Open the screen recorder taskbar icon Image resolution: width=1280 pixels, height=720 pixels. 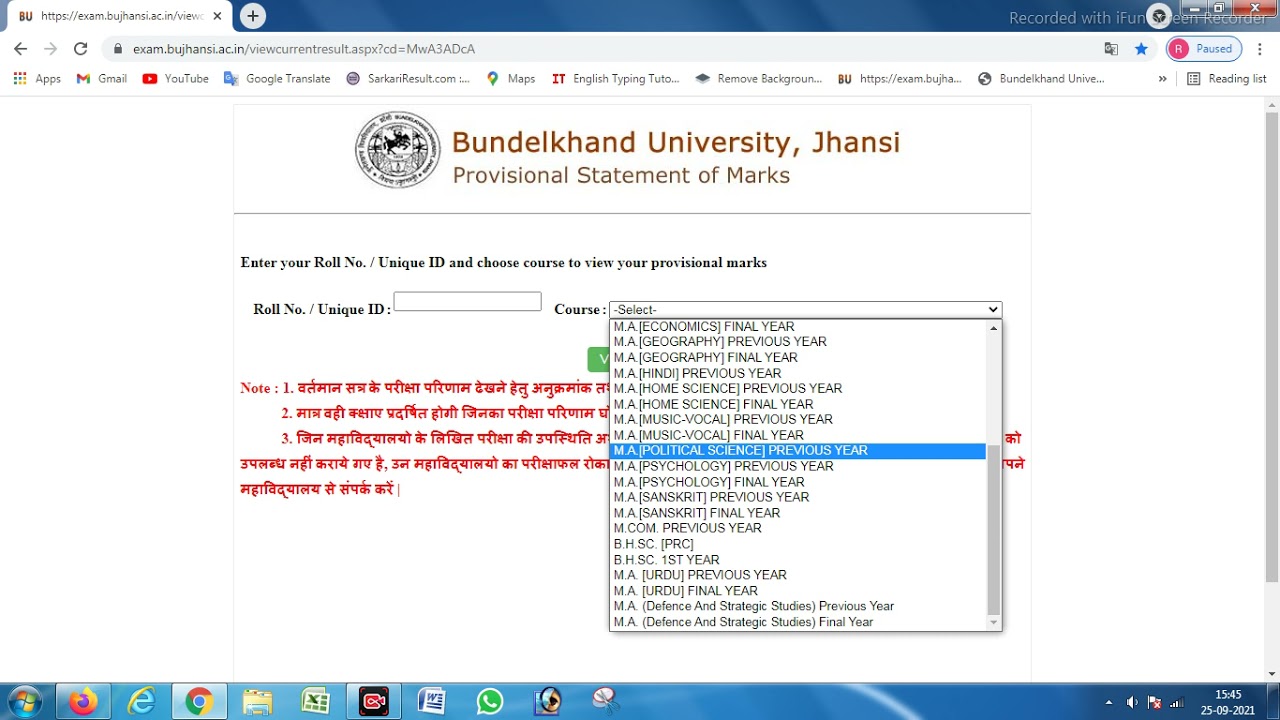point(374,701)
